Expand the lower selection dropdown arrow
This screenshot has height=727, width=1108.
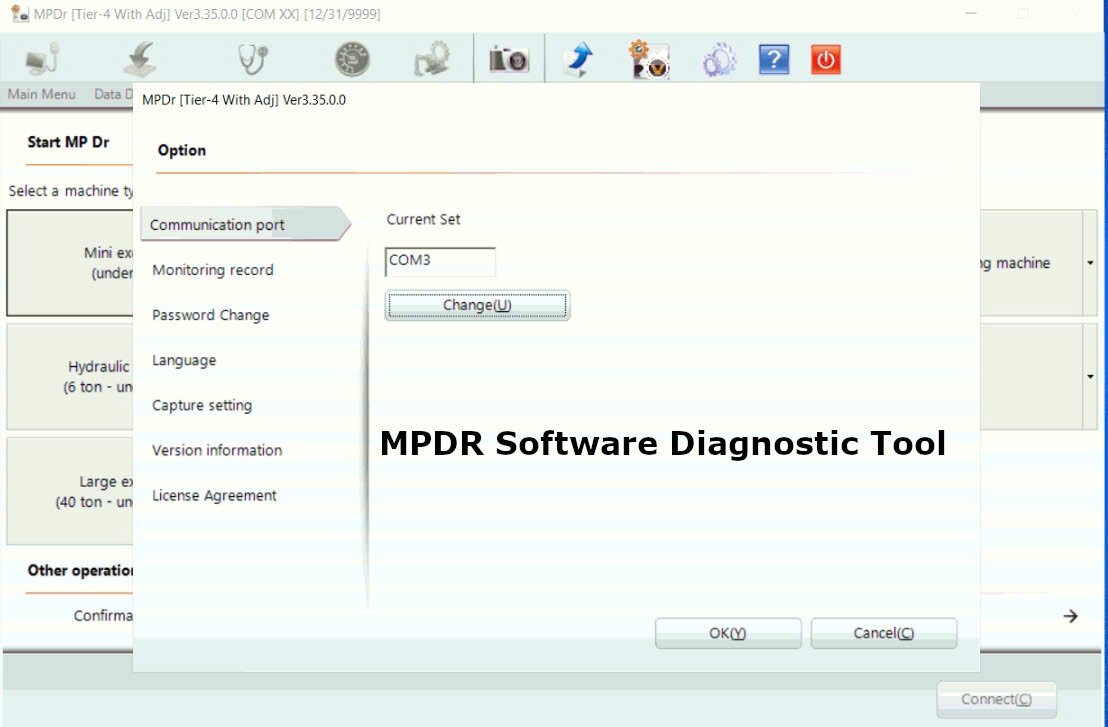(x=1090, y=376)
